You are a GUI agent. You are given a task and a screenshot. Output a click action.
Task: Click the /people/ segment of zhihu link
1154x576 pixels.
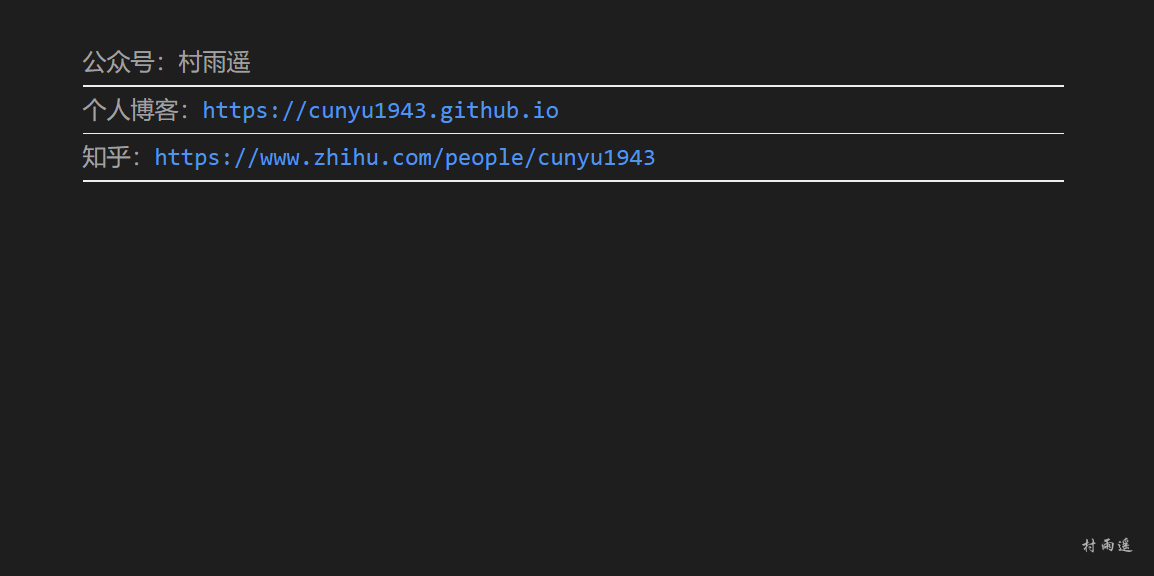pos(484,157)
